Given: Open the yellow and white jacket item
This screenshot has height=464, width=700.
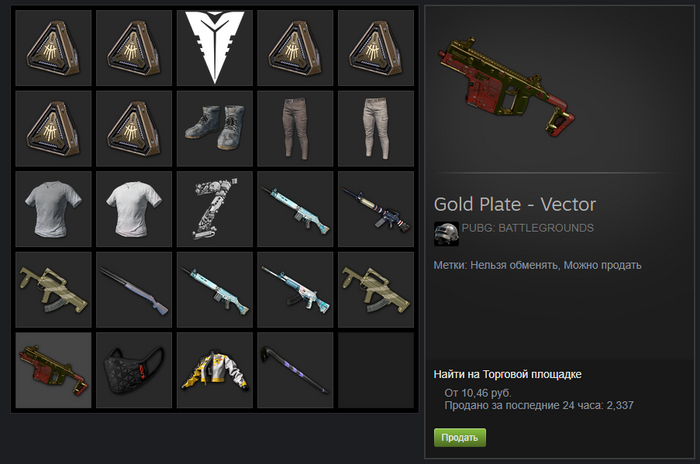Looking at the screenshot, I should (215, 370).
